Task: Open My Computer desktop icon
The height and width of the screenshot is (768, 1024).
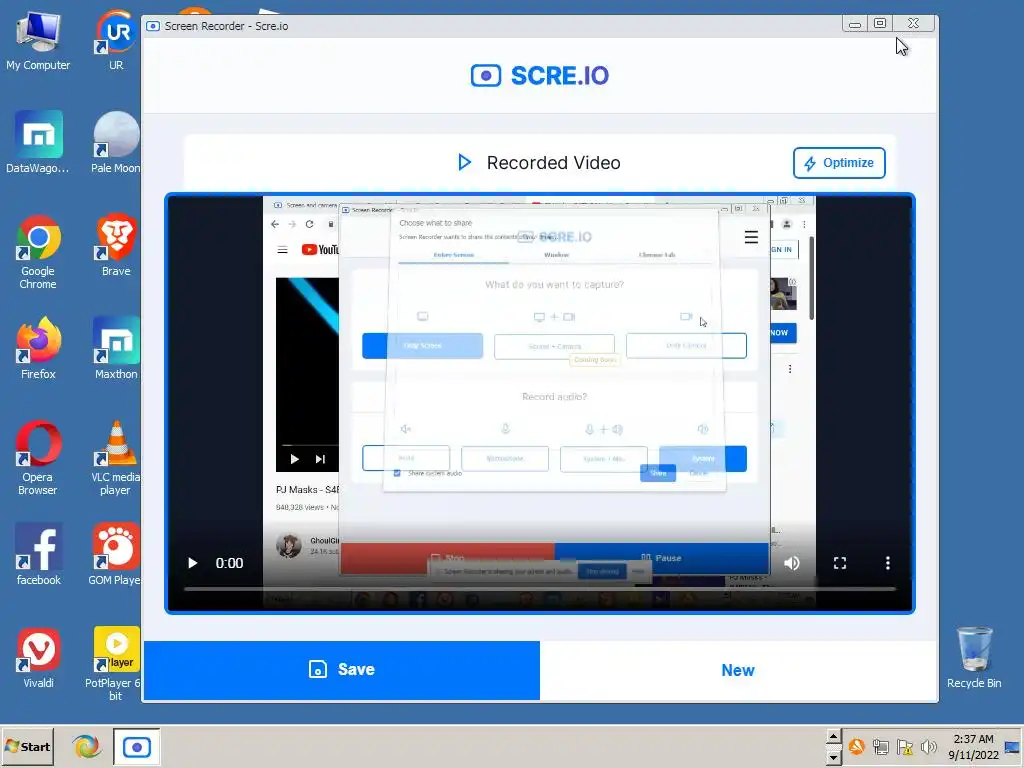Action: (38, 41)
